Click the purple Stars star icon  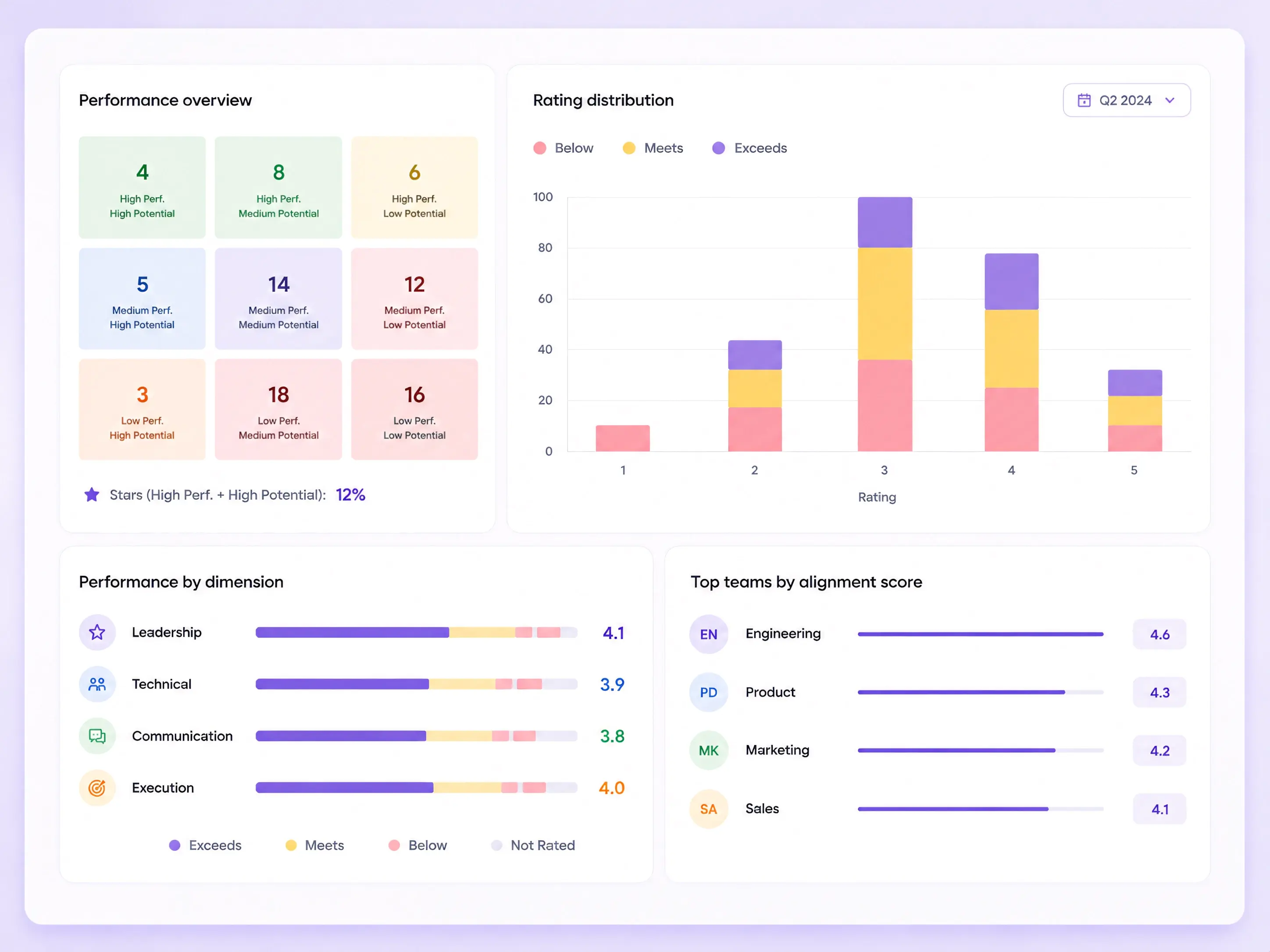pos(91,495)
